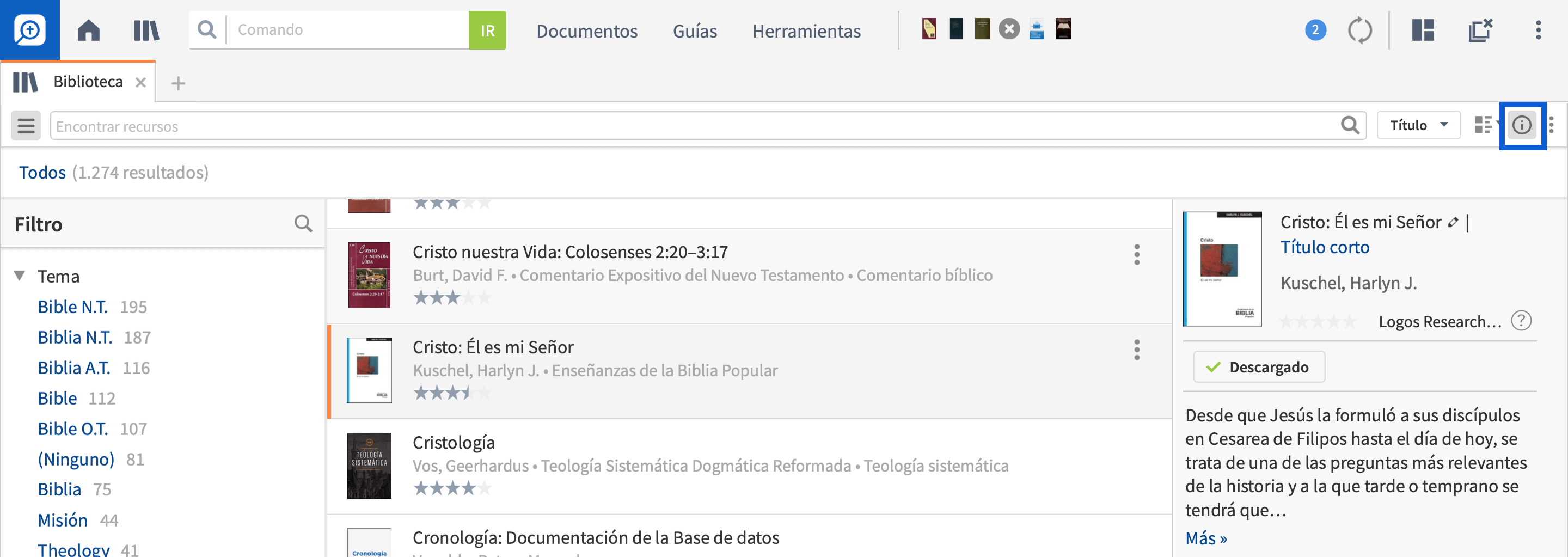Set rating stars in the info panel
1568x557 pixels.
pos(1318,321)
